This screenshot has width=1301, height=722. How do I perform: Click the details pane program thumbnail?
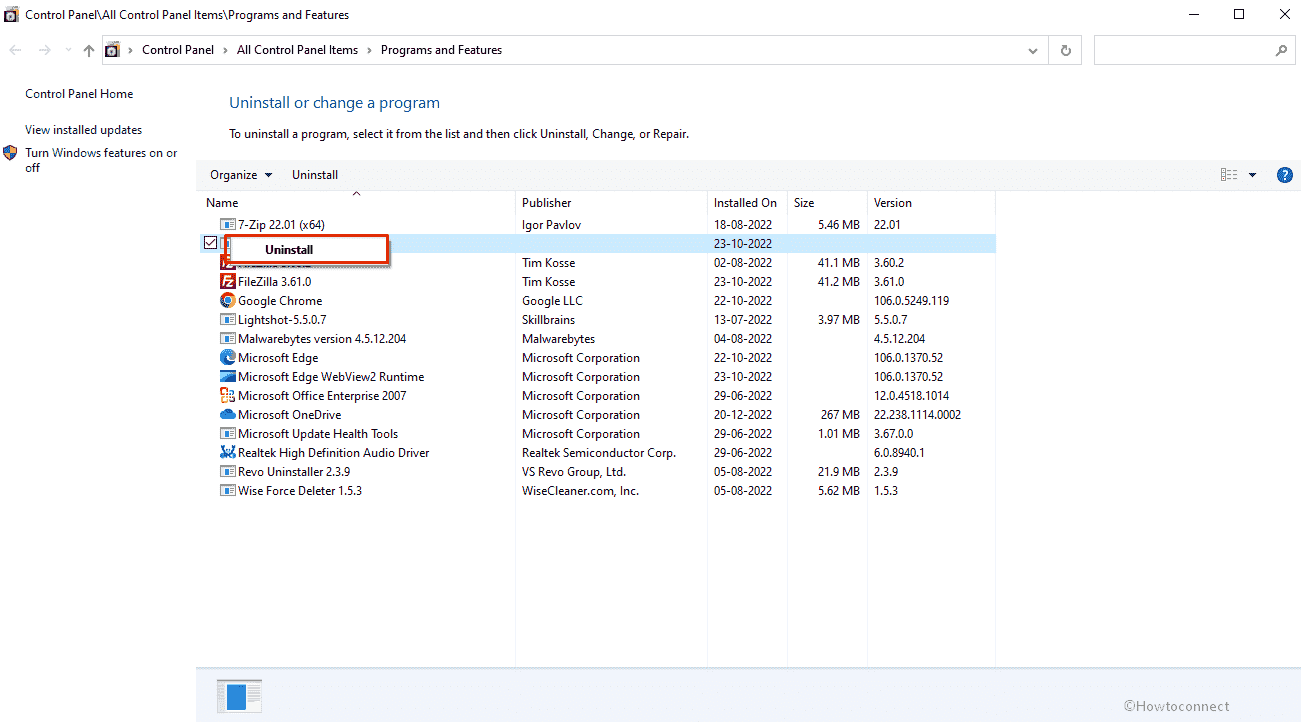pos(239,696)
